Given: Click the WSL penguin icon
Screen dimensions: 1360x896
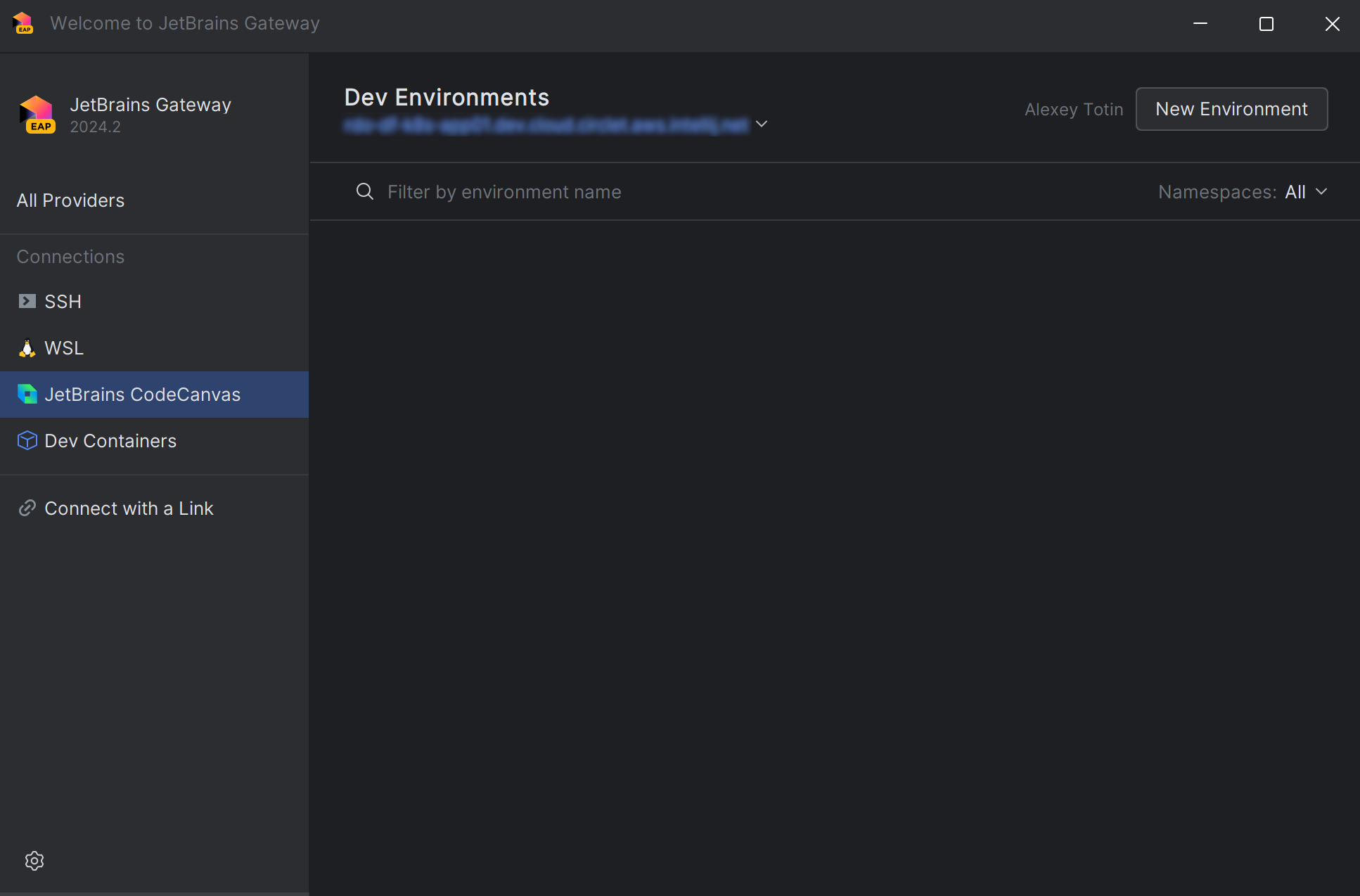Looking at the screenshot, I should click(x=27, y=348).
